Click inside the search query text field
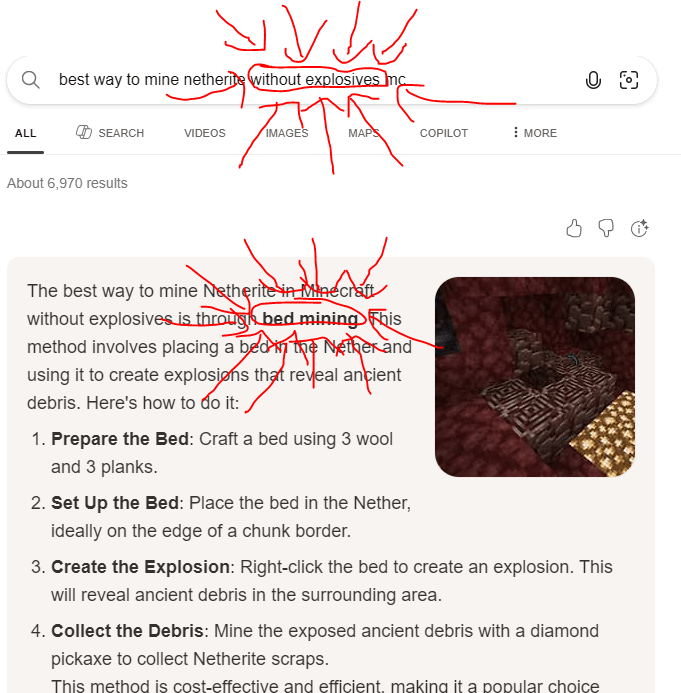The height and width of the screenshot is (693, 681). coord(309,80)
